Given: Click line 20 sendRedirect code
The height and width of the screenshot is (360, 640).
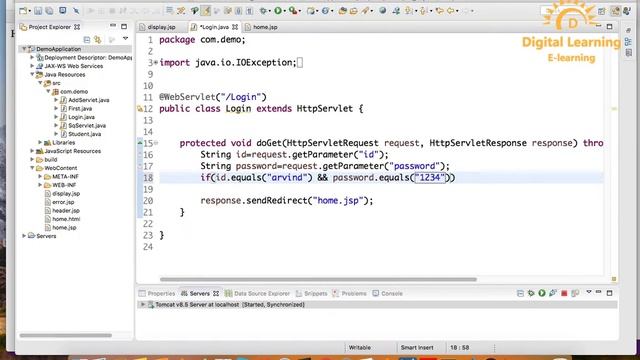Looking at the screenshot, I should pyautogui.click(x=287, y=201).
